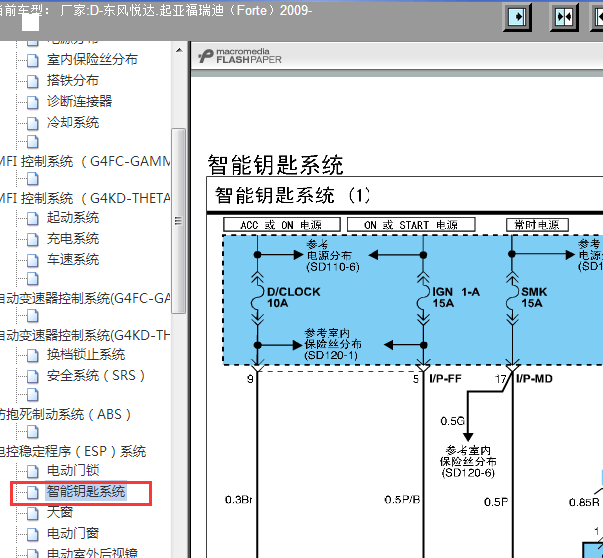Click the tree panel scrollbar thumb
Screen dimensions: 603x558
click(x=178, y=221)
